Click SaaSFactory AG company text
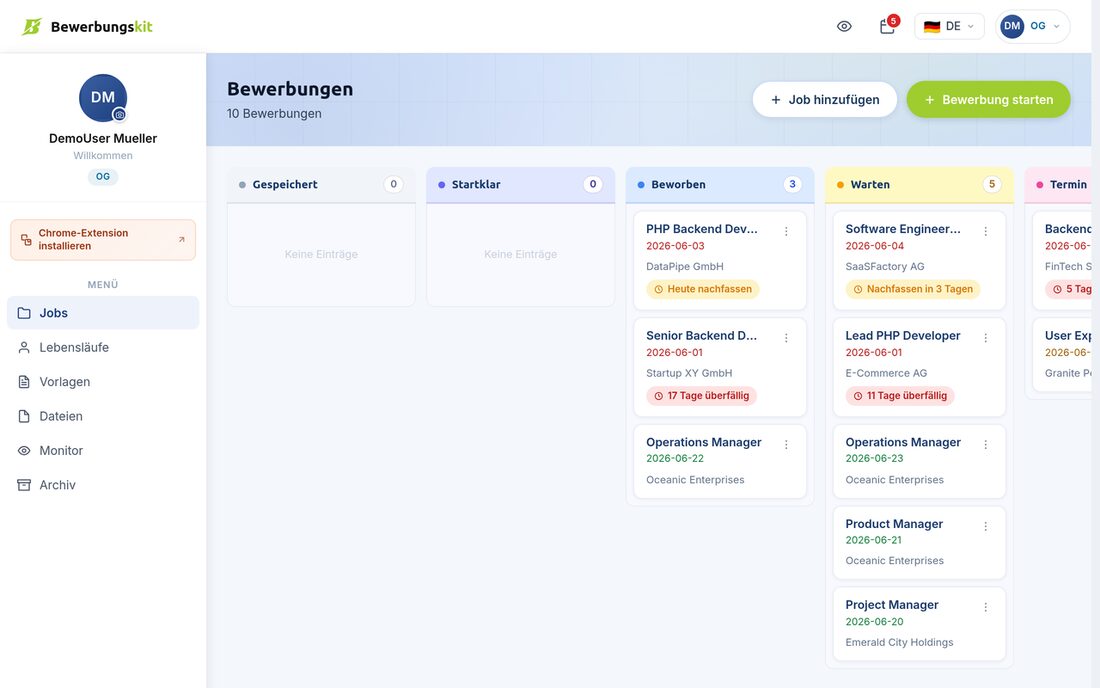Screen dimensions: 1100x688 [x=885, y=267]
